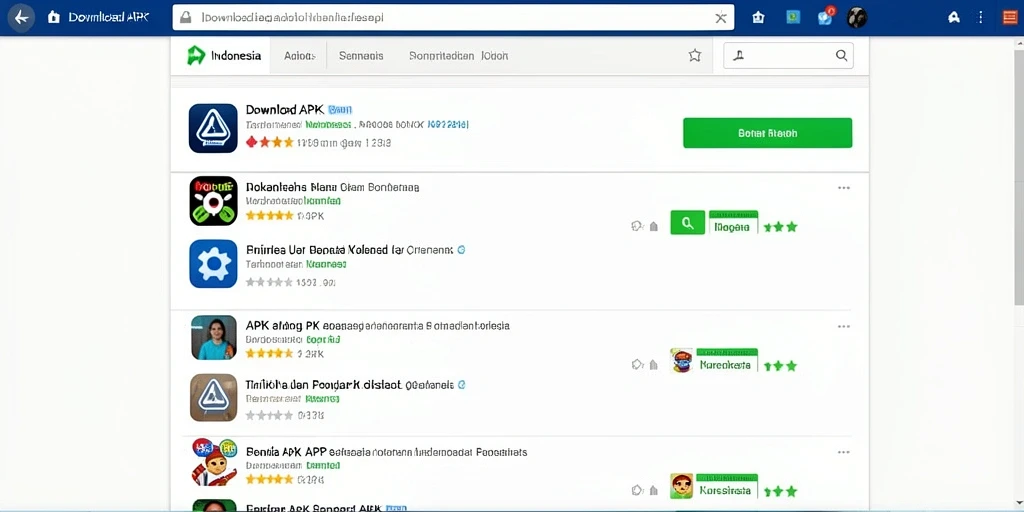
Task: Open the blue notification icon with red badge
Action: click(x=826, y=17)
